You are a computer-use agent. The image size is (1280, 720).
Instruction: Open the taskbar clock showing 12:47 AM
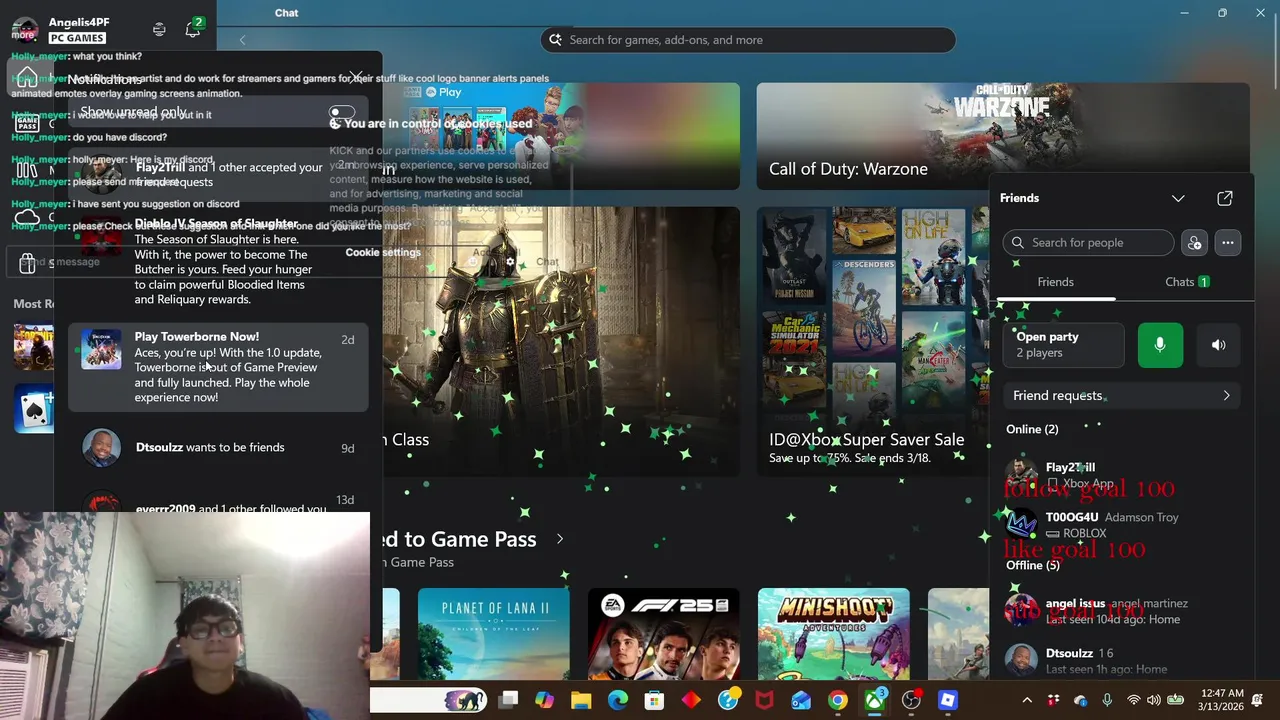tap(1222, 700)
